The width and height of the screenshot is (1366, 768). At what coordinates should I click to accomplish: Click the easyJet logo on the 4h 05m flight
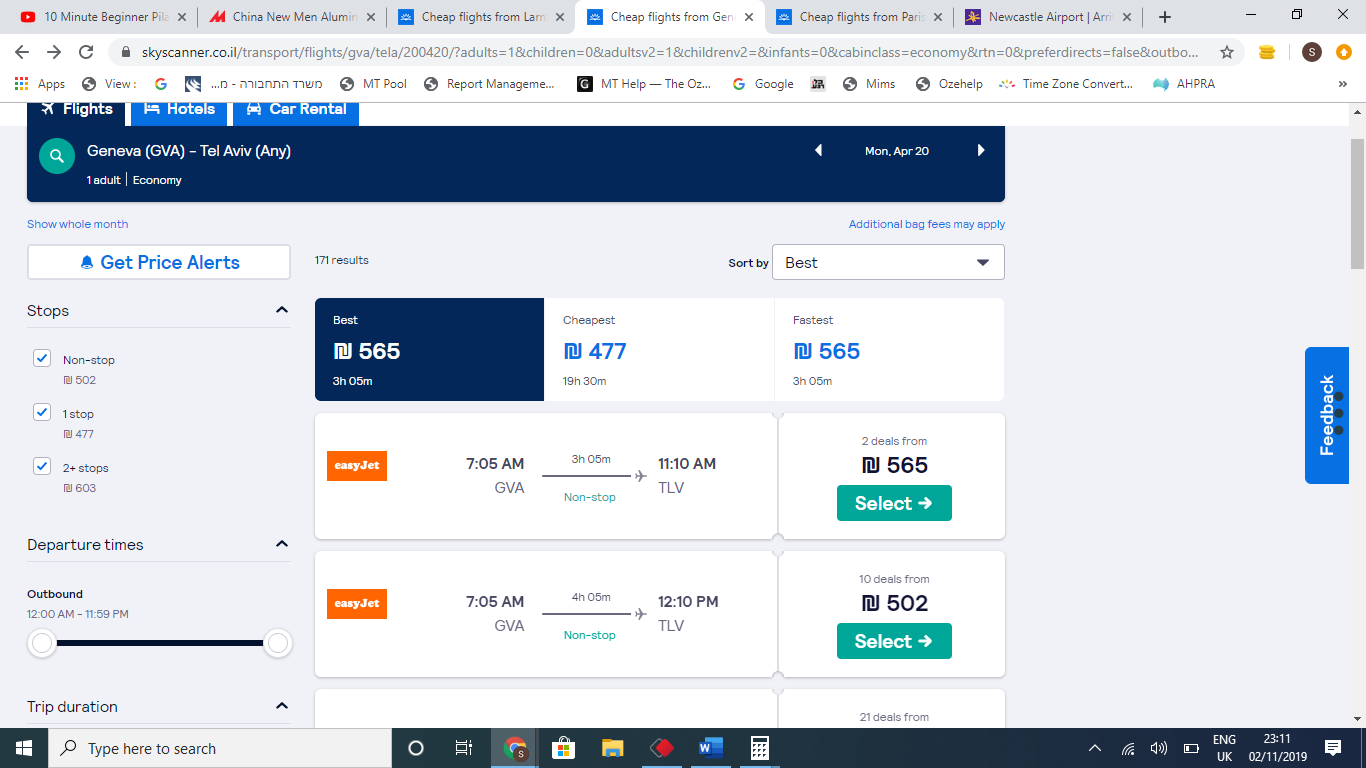click(x=357, y=604)
